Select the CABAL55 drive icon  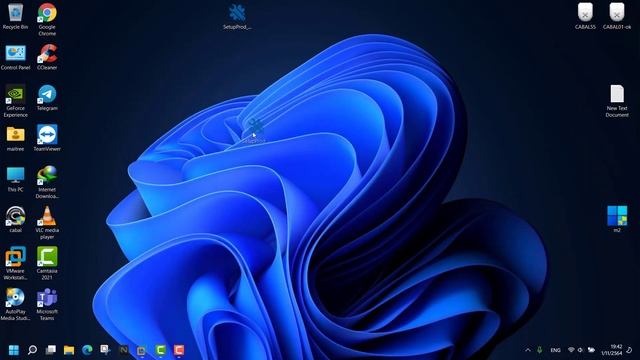click(585, 16)
